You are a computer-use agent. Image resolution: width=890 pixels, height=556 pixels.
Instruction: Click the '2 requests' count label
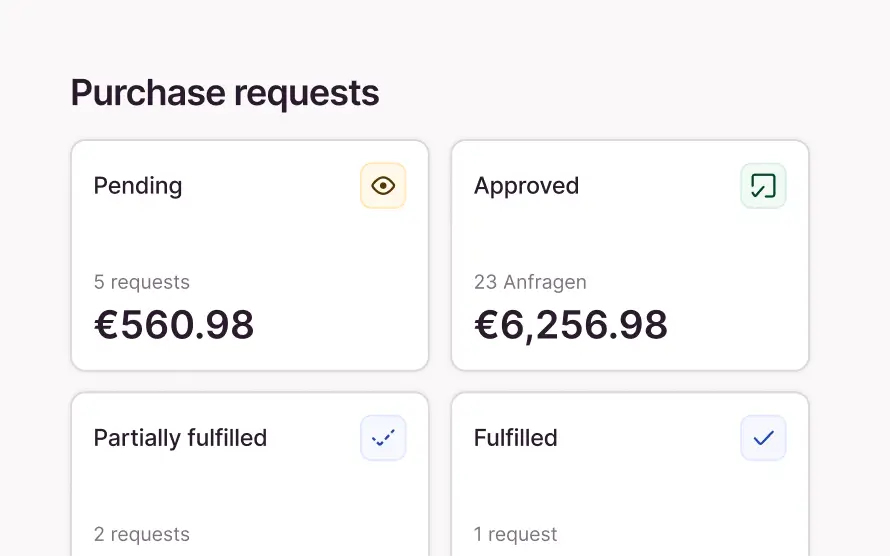141,534
